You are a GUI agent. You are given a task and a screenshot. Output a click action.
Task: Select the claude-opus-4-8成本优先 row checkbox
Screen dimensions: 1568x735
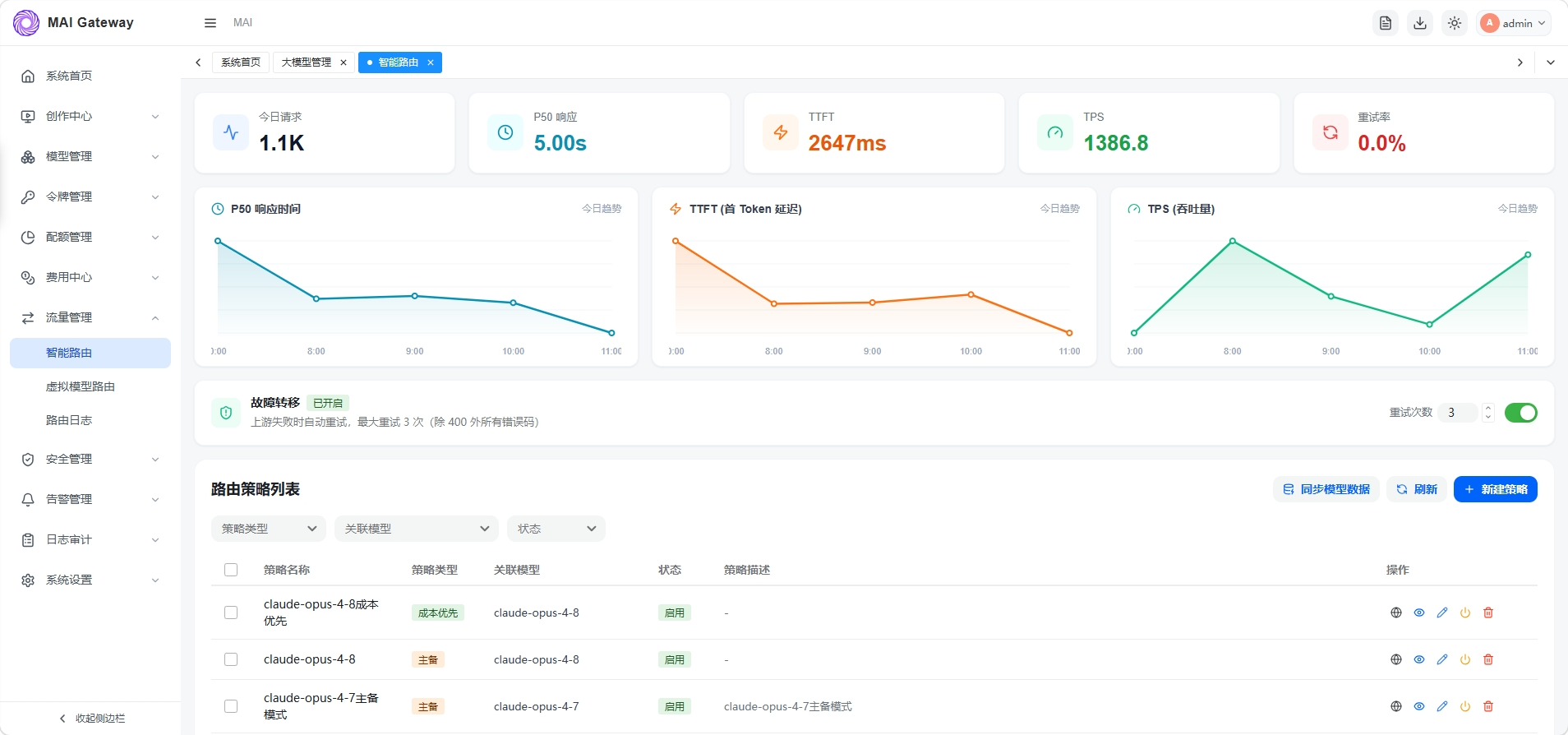tap(231, 612)
